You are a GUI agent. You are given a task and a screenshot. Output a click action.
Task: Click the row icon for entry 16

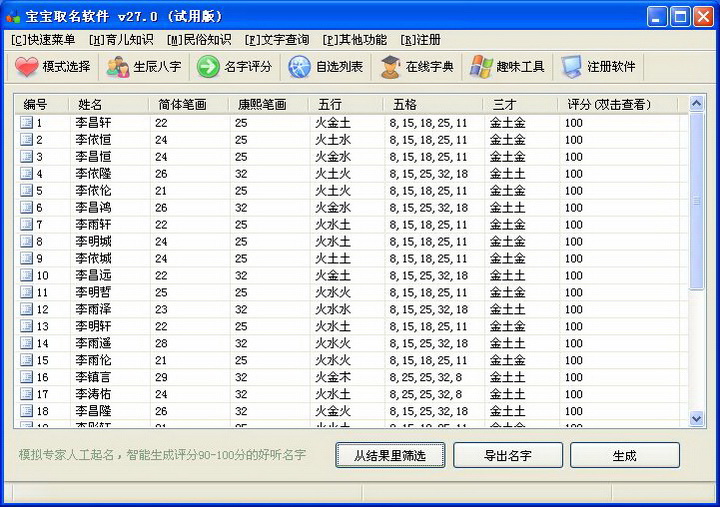(x=27, y=377)
